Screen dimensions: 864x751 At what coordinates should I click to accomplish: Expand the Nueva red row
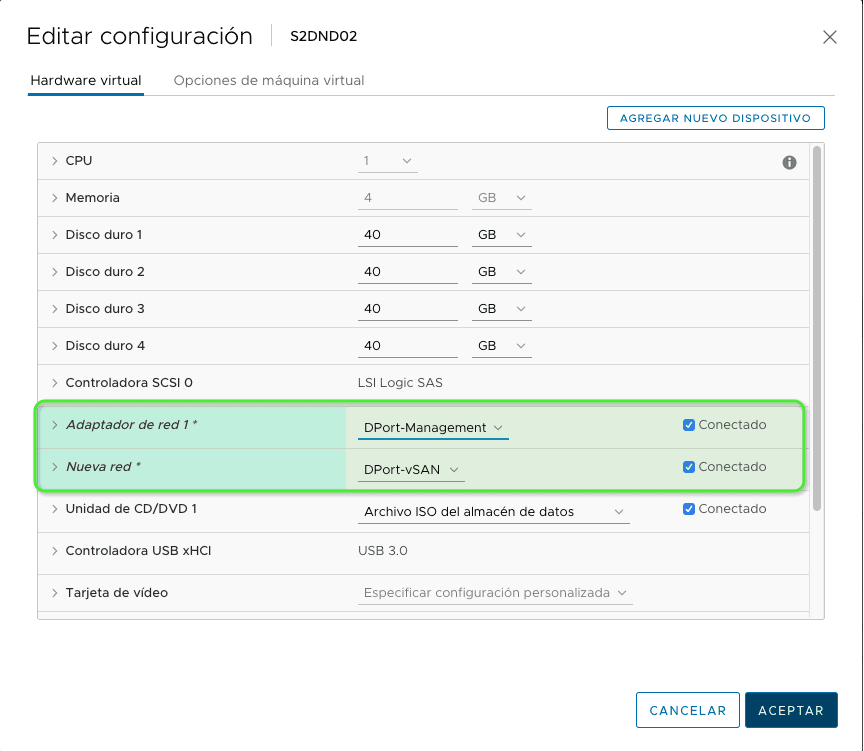coord(54,466)
